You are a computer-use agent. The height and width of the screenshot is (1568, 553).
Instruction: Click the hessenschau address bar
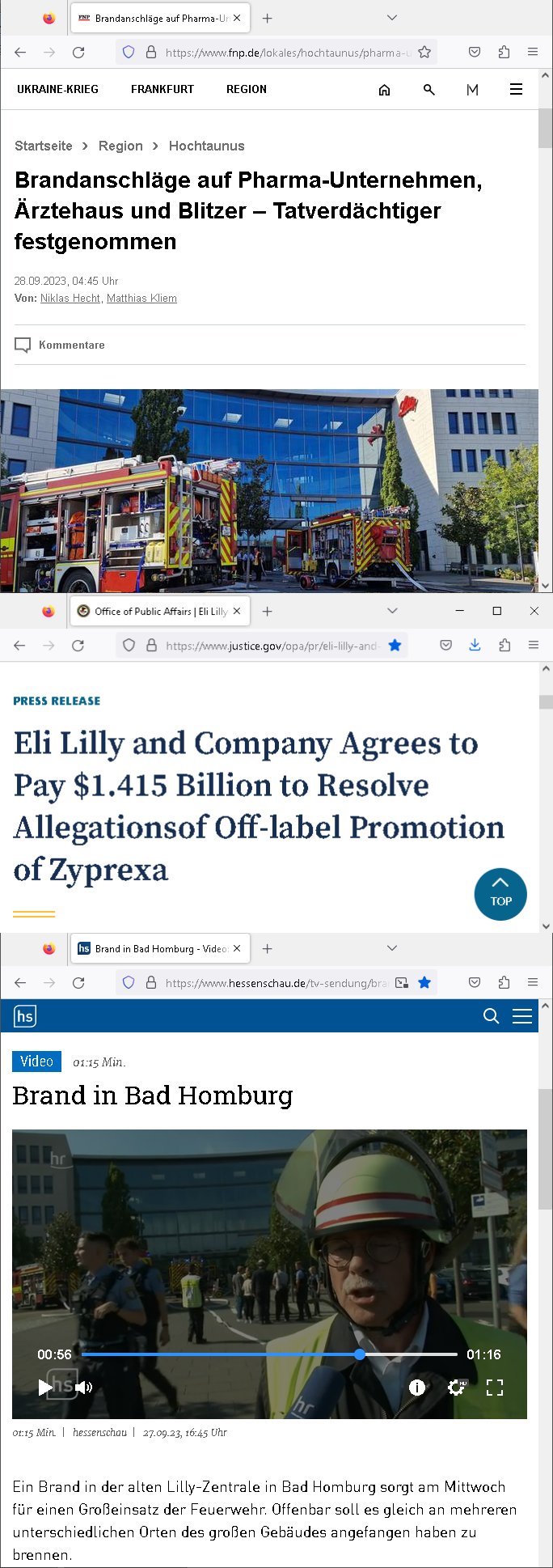pyautogui.click(x=275, y=983)
